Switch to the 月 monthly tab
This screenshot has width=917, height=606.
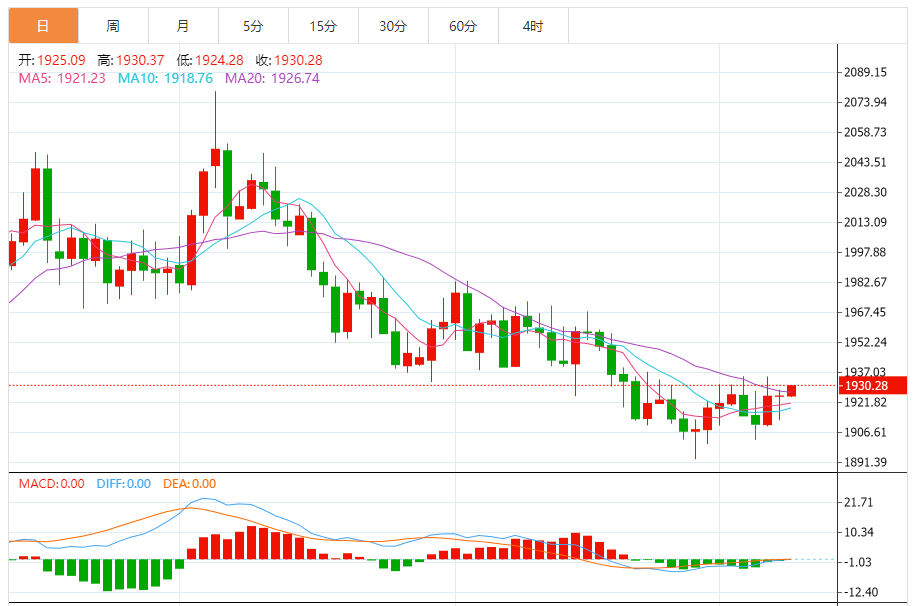coord(184,26)
